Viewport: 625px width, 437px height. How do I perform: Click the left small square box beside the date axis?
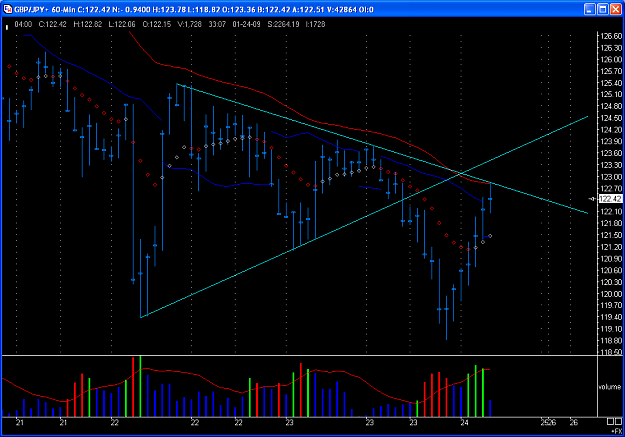coord(610,421)
